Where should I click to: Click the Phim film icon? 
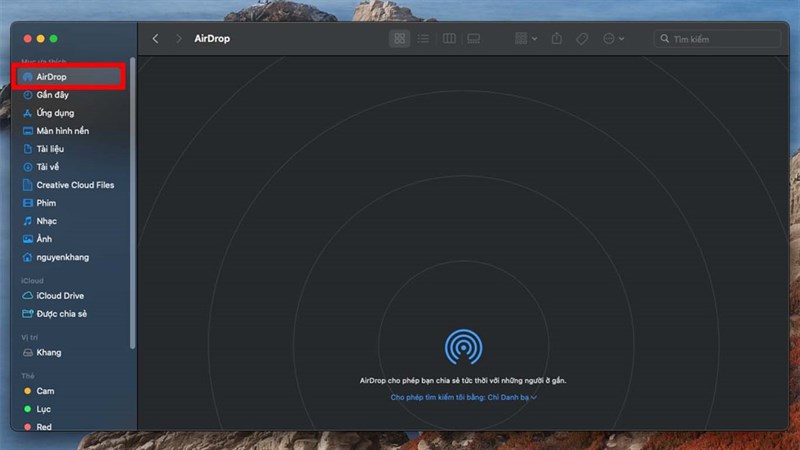(28, 203)
